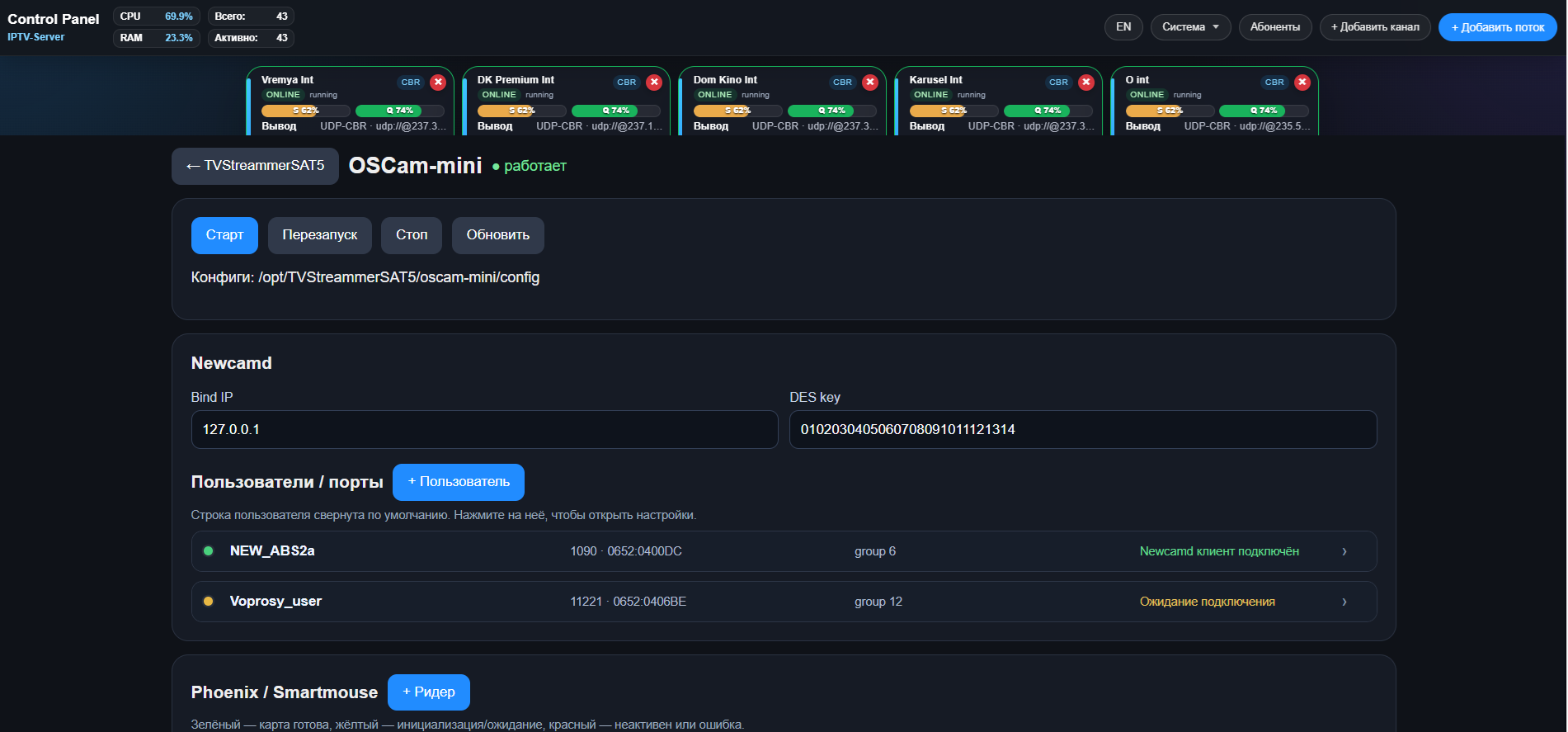Click RAM 23.3% indicator
The image size is (1568, 732).
[x=157, y=38]
